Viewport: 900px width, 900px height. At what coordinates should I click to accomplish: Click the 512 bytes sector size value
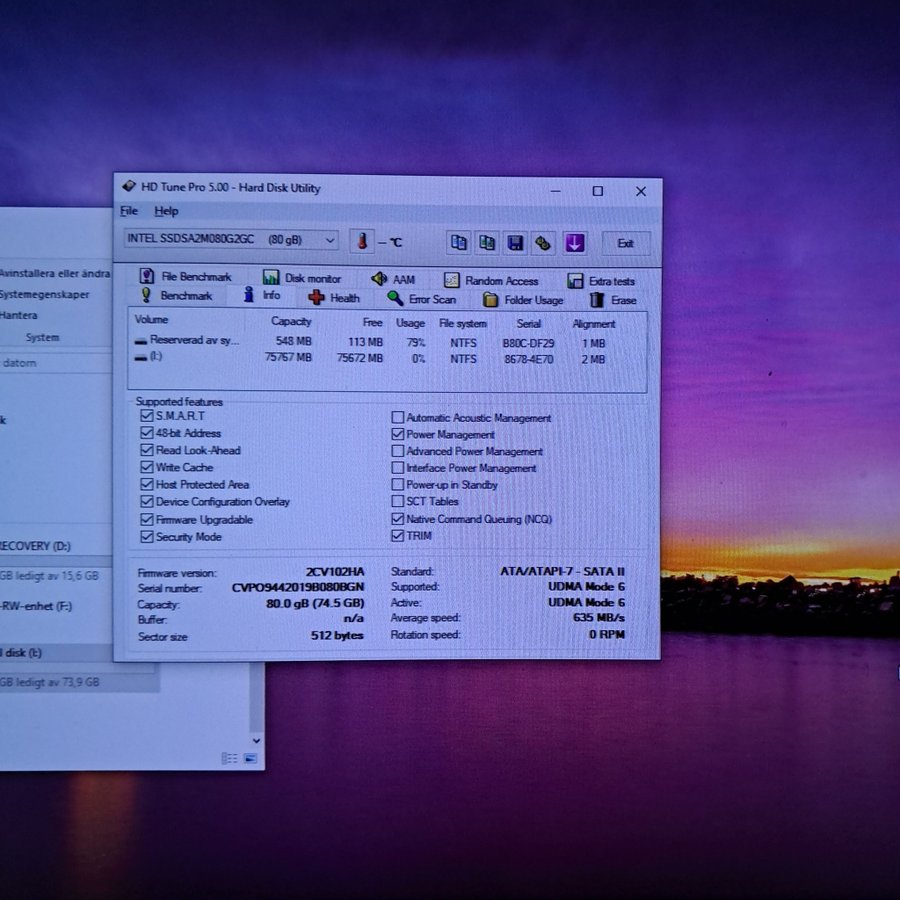[x=338, y=635]
